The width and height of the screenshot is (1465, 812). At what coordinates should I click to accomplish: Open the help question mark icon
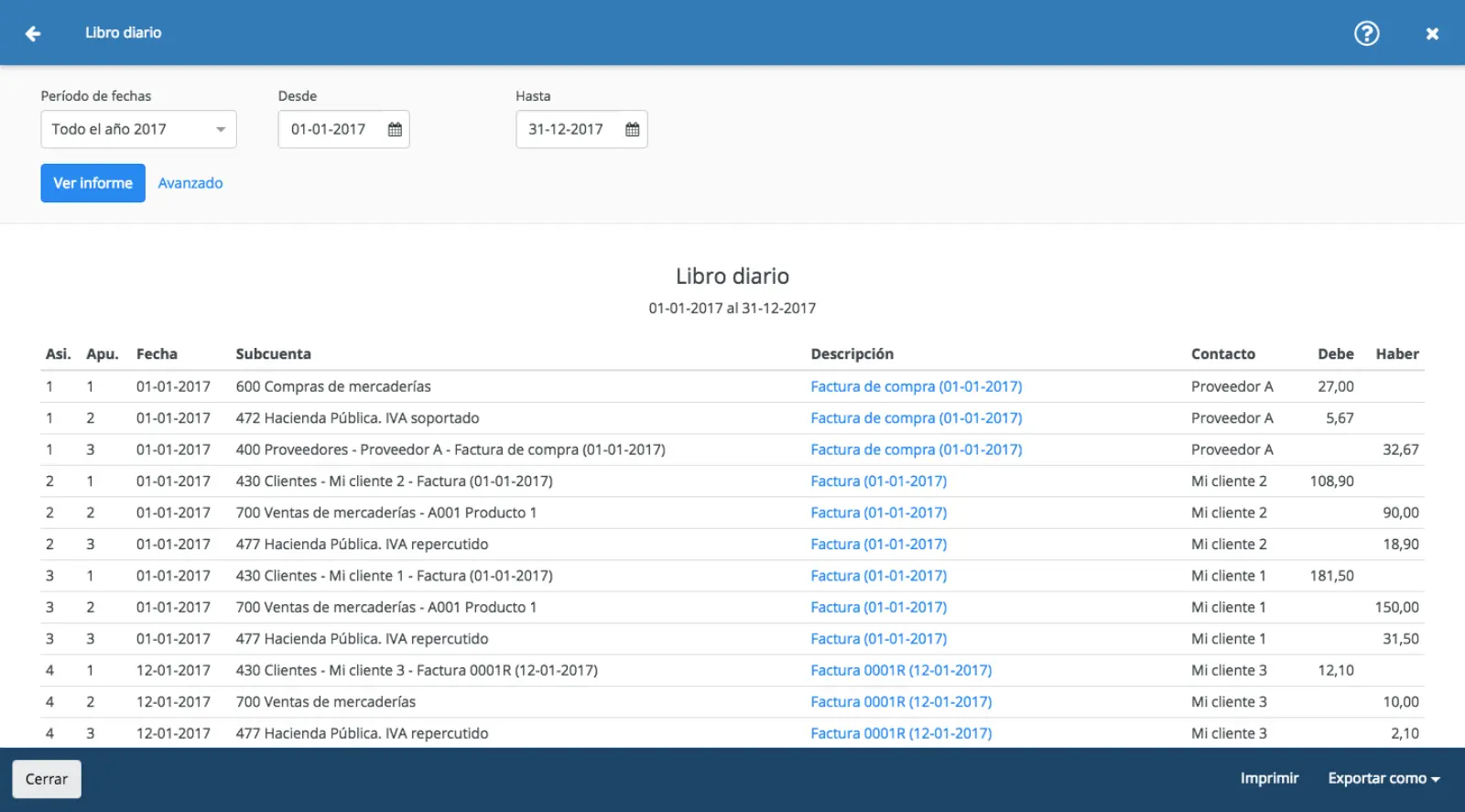pos(1366,34)
